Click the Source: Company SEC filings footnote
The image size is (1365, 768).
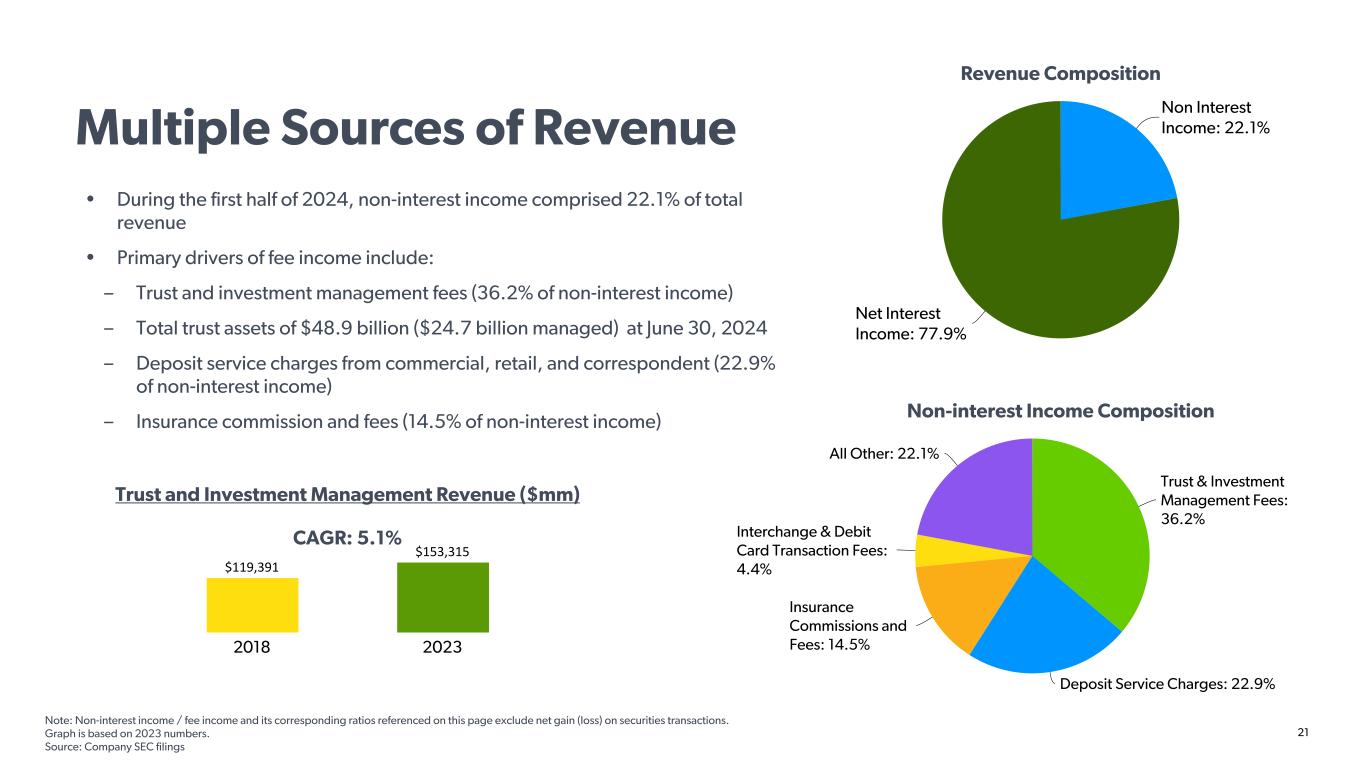(x=115, y=747)
